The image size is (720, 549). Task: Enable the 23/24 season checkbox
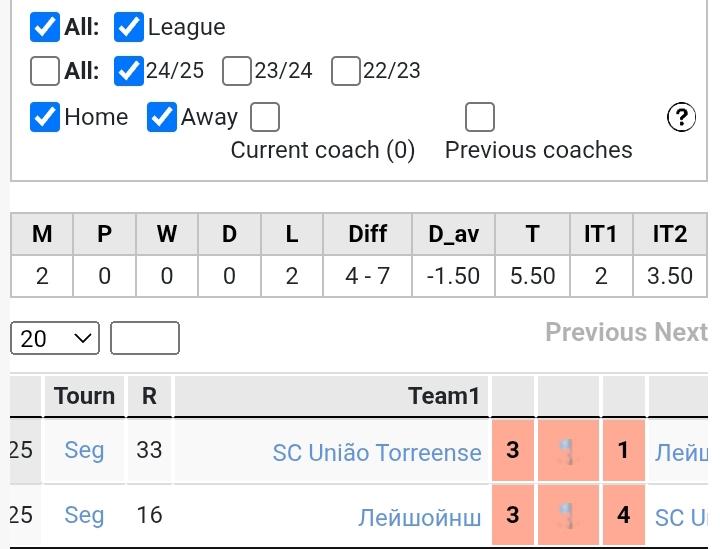237,71
